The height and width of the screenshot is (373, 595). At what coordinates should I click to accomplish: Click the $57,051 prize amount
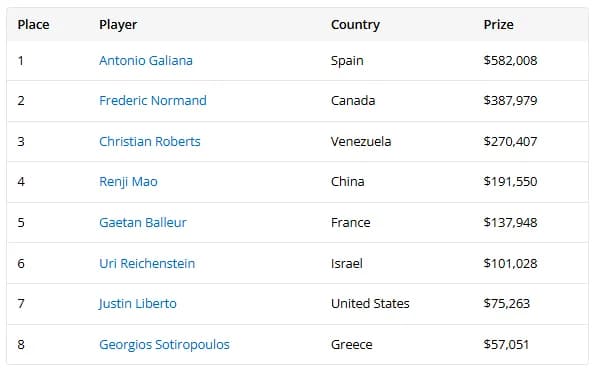tap(506, 345)
